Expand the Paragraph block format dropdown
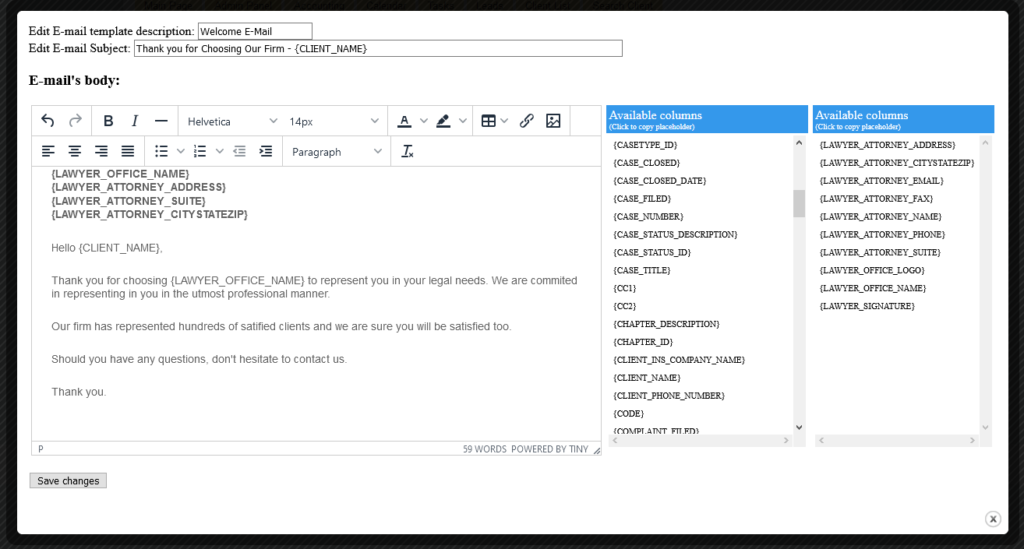Viewport: 1024px width, 549px height. (x=336, y=151)
